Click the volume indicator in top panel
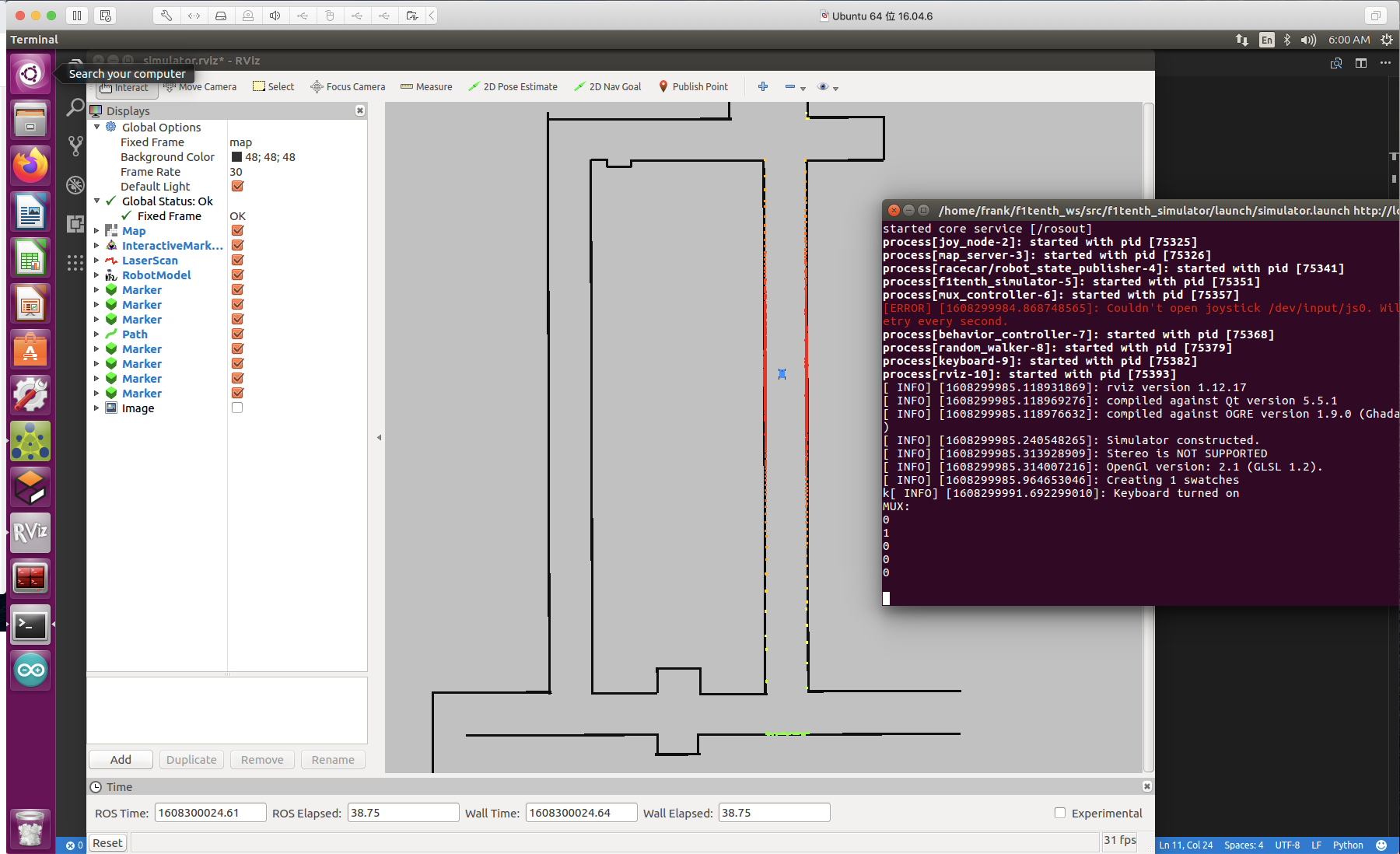This screenshot has width=1400, height=854. pos(1309,40)
